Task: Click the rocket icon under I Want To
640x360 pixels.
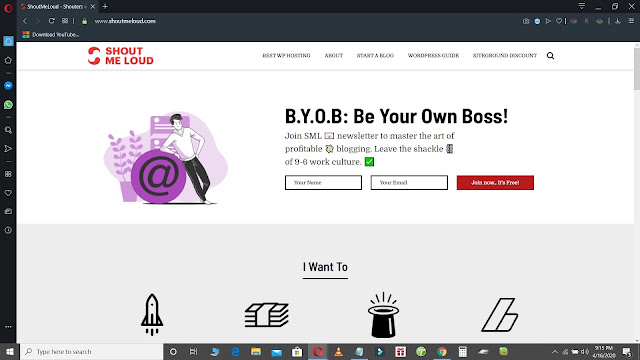Action: 152,315
